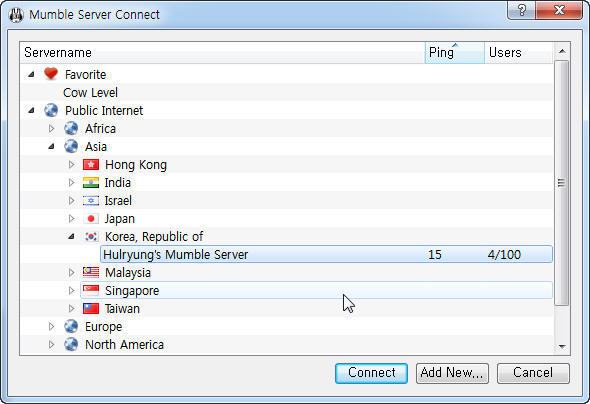Screen dimensions: 590x404
Task: Click the Taiwan flag icon
Action: [x=91, y=308]
